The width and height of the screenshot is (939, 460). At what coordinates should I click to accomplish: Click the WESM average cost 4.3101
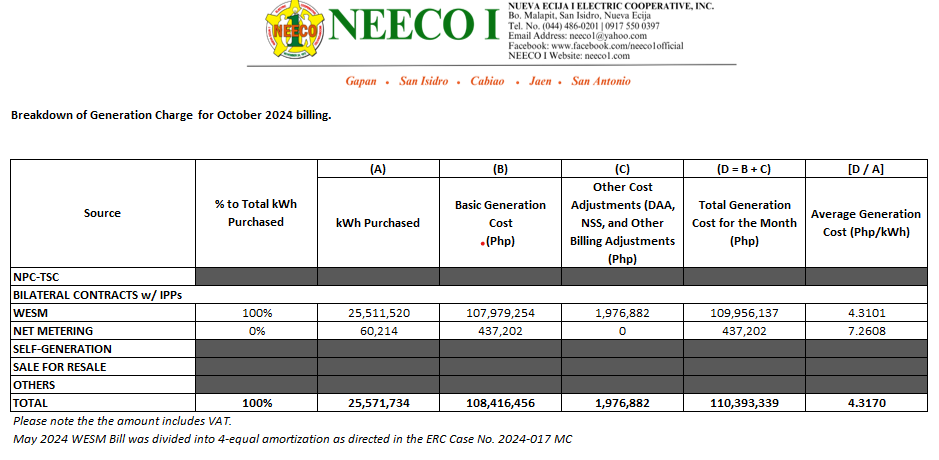click(x=865, y=313)
